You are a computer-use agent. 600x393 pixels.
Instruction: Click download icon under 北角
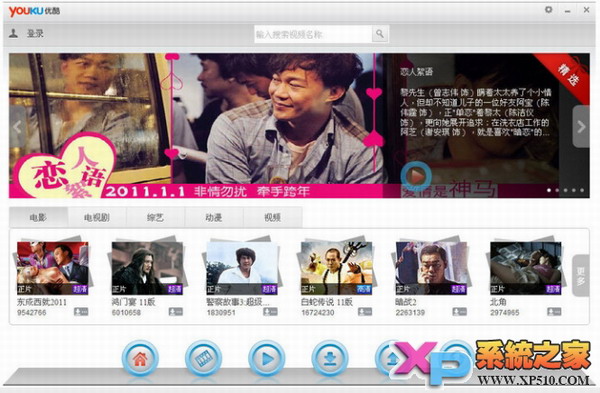pos(554,311)
